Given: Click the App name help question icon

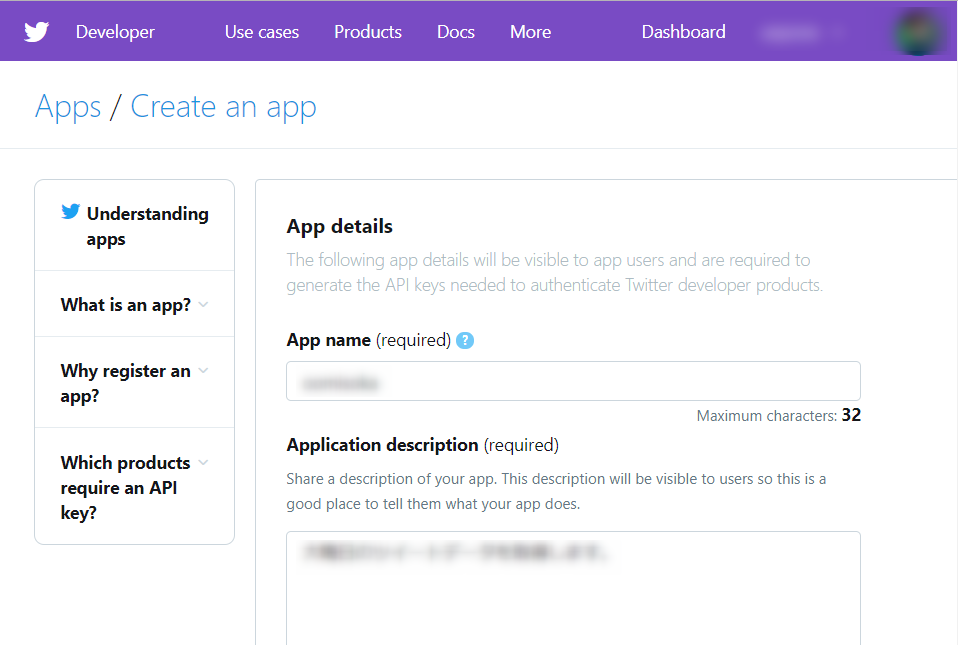Looking at the screenshot, I should tap(465, 340).
